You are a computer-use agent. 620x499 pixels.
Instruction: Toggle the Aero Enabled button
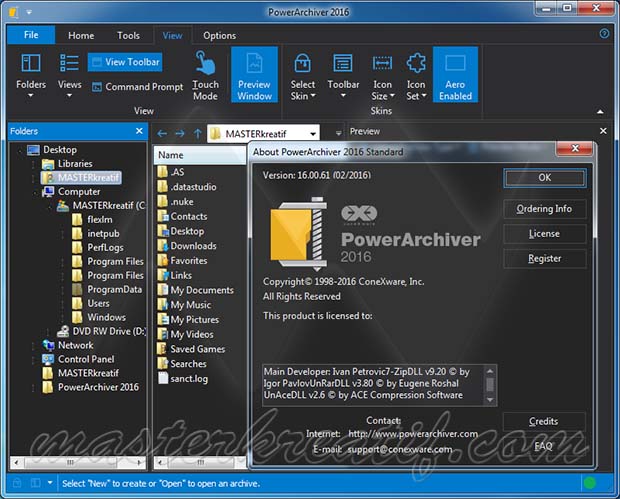coord(455,75)
